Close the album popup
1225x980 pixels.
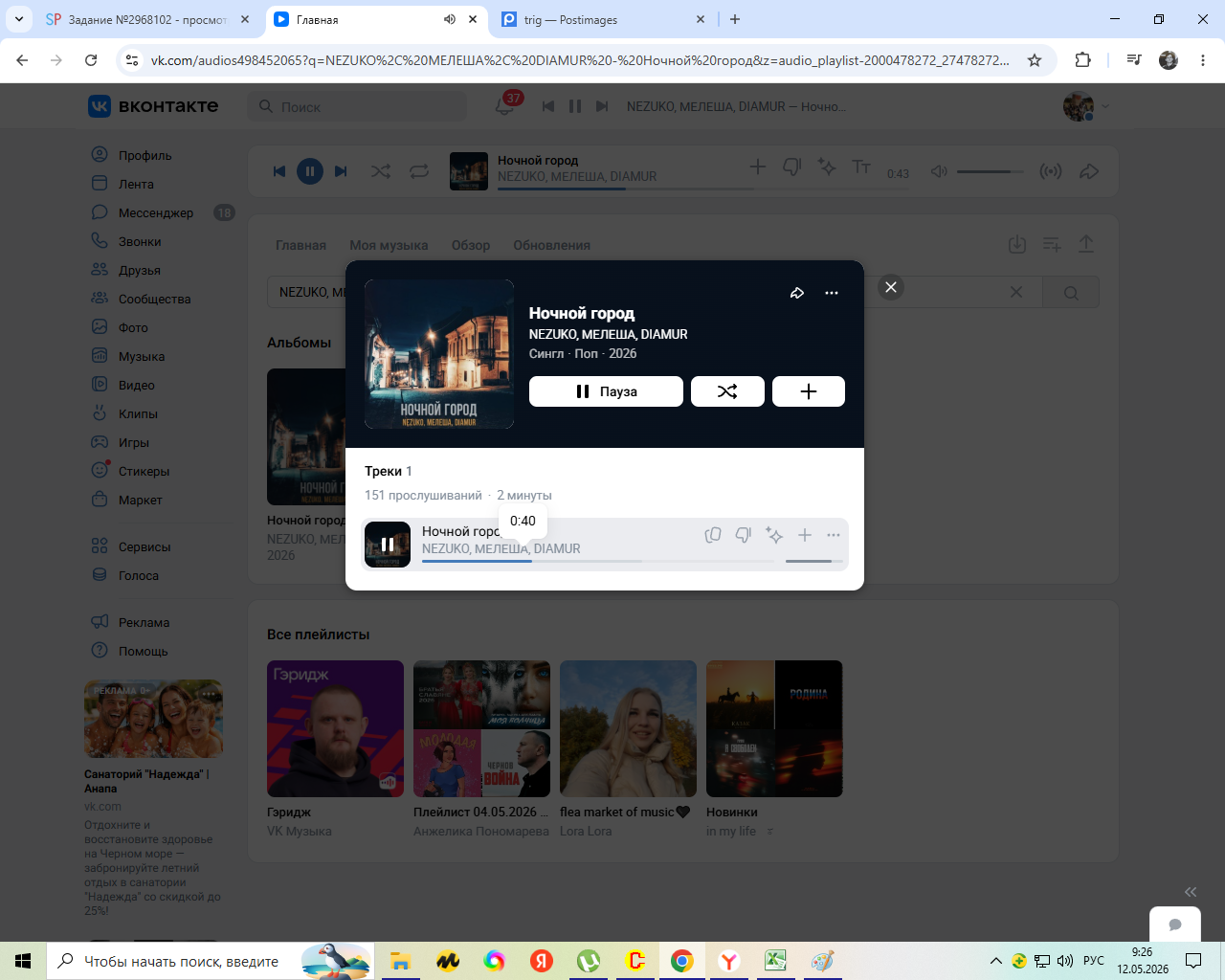891,287
